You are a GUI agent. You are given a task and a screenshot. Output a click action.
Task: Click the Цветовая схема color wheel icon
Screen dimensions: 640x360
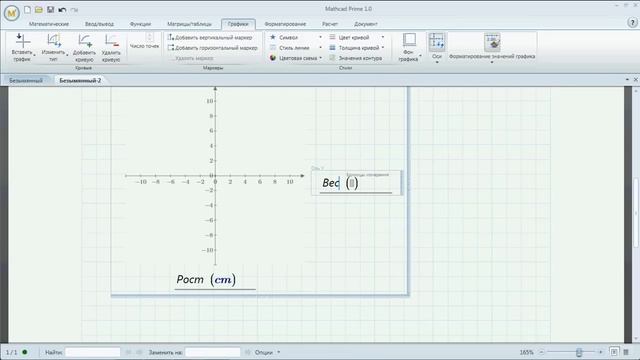click(273, 58)
